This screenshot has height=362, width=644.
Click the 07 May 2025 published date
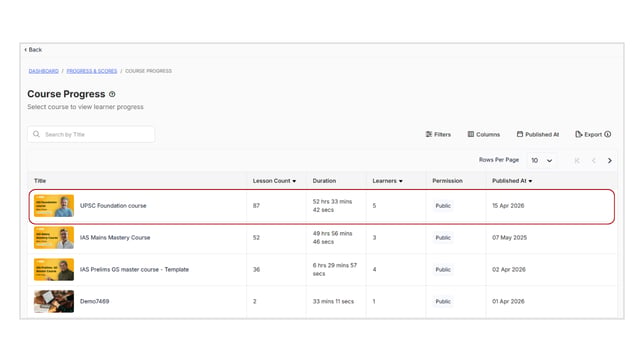[x=509, y=237]
